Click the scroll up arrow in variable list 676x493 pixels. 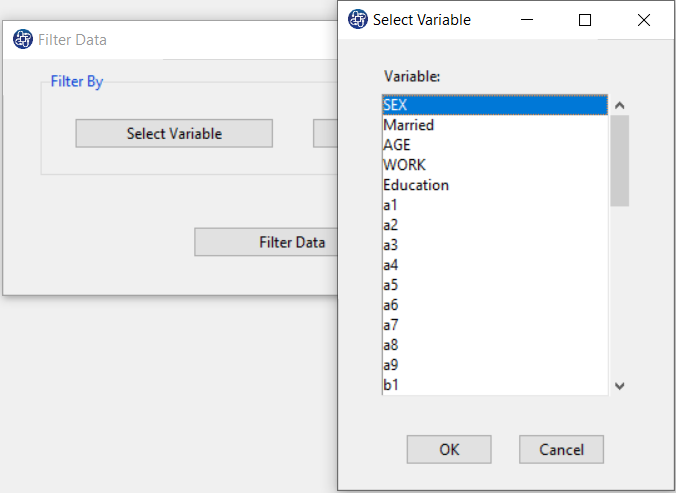click(620, 105)
